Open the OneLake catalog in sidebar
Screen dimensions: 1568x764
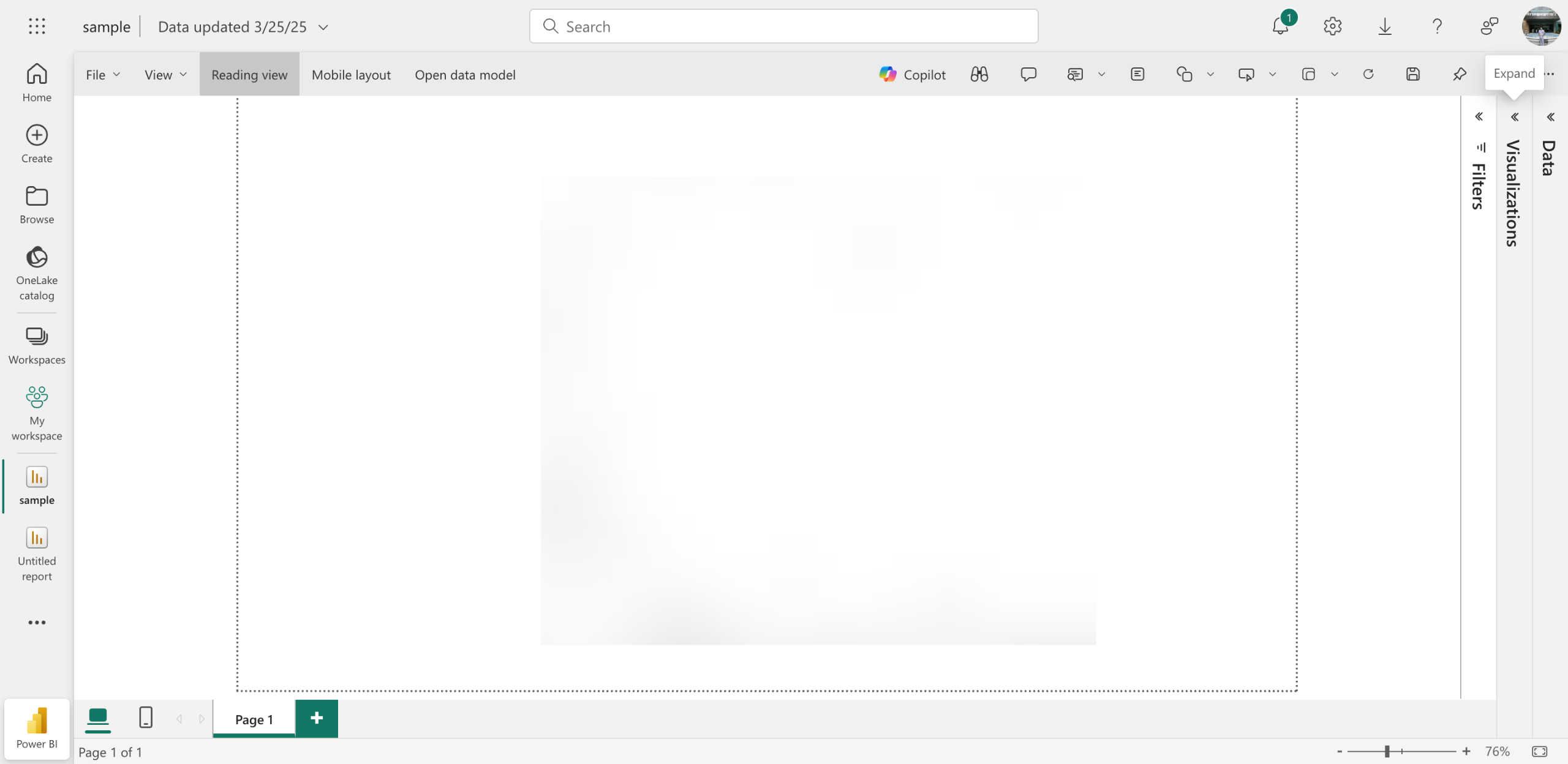pos(37,274)
